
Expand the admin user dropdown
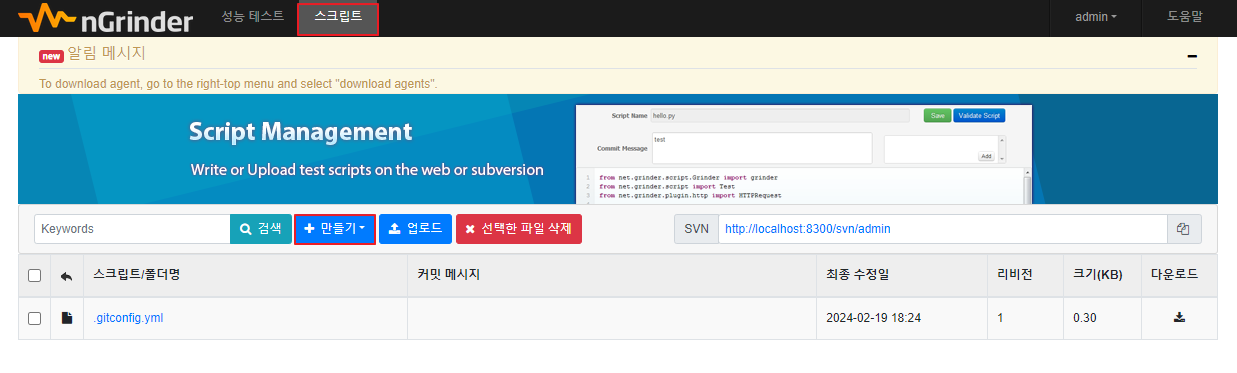[x=1095, y=17]
